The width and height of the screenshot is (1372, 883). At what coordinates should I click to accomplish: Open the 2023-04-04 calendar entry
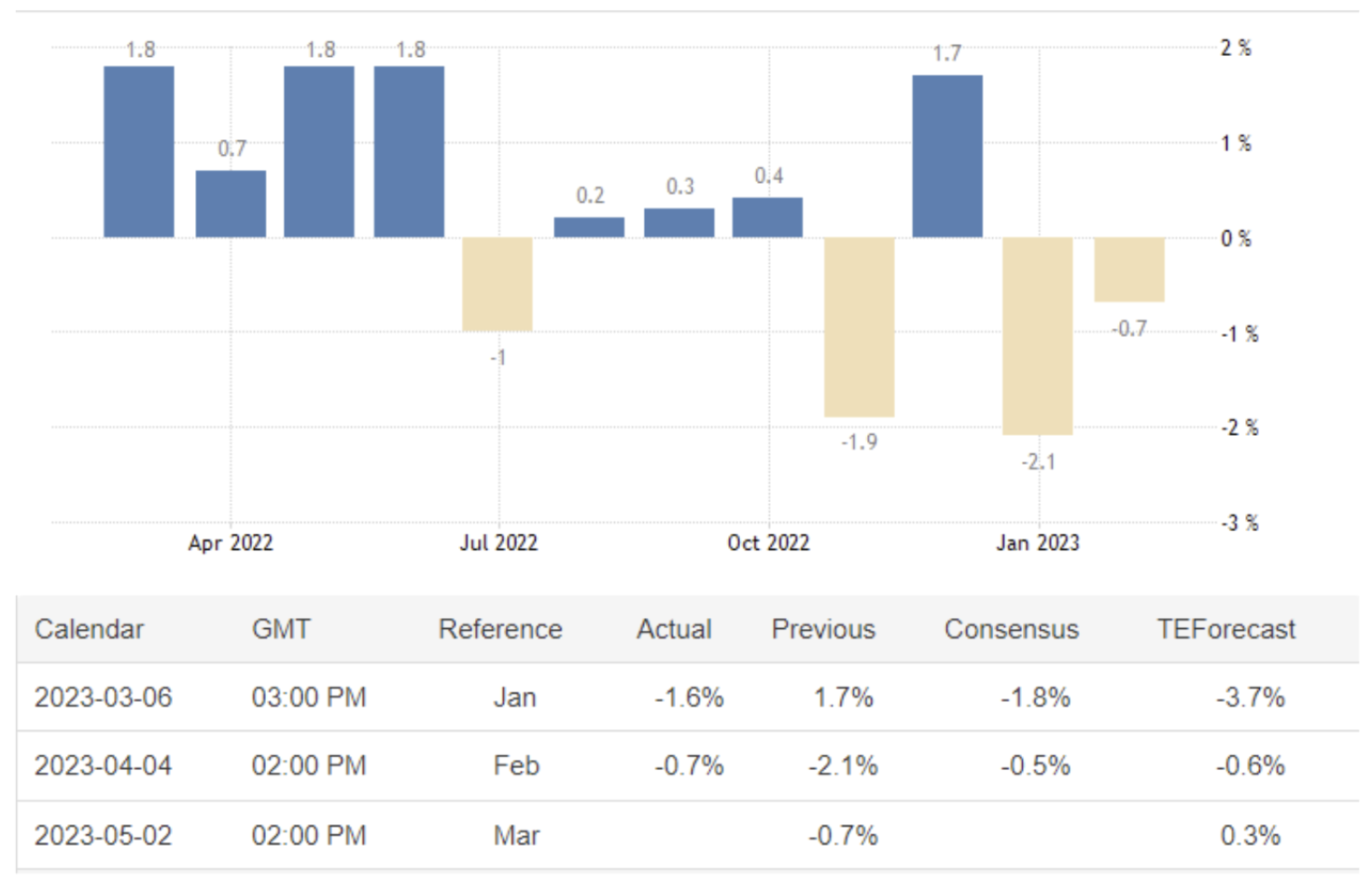point(104,765)
